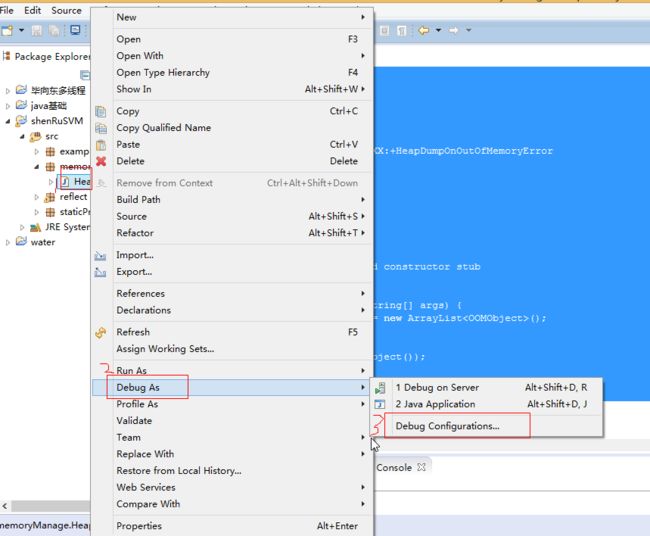Choose 2 Java Application debug option
650x536 pixels.
point(487,404)
